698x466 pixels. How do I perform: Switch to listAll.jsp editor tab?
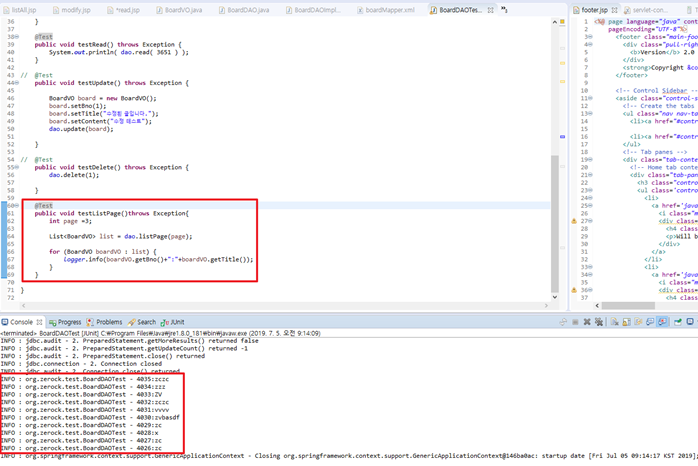[x=20, y=10]
